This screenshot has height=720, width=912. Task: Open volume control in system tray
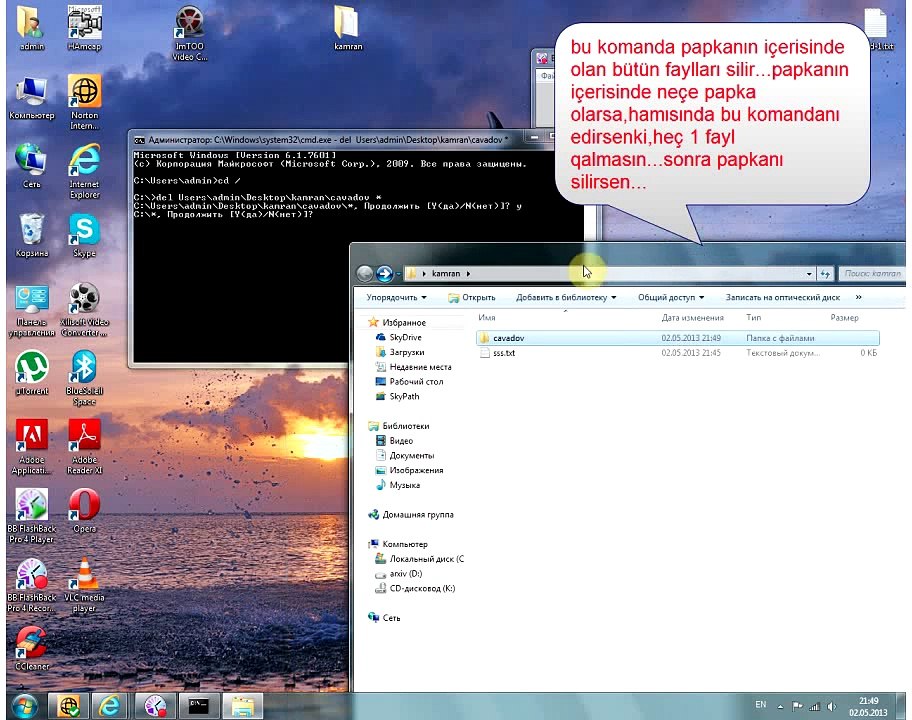(832, 707)
